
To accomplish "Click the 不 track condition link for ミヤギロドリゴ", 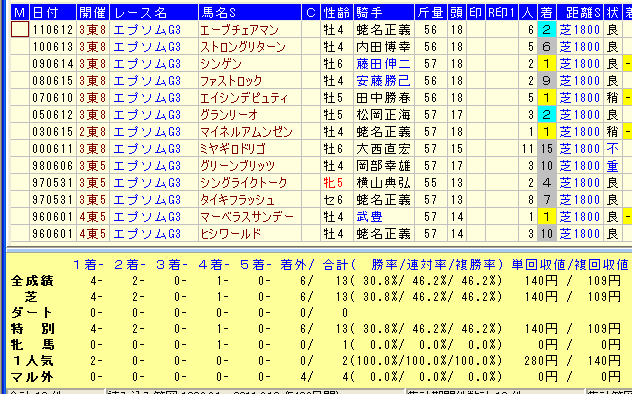I will 612,149.
